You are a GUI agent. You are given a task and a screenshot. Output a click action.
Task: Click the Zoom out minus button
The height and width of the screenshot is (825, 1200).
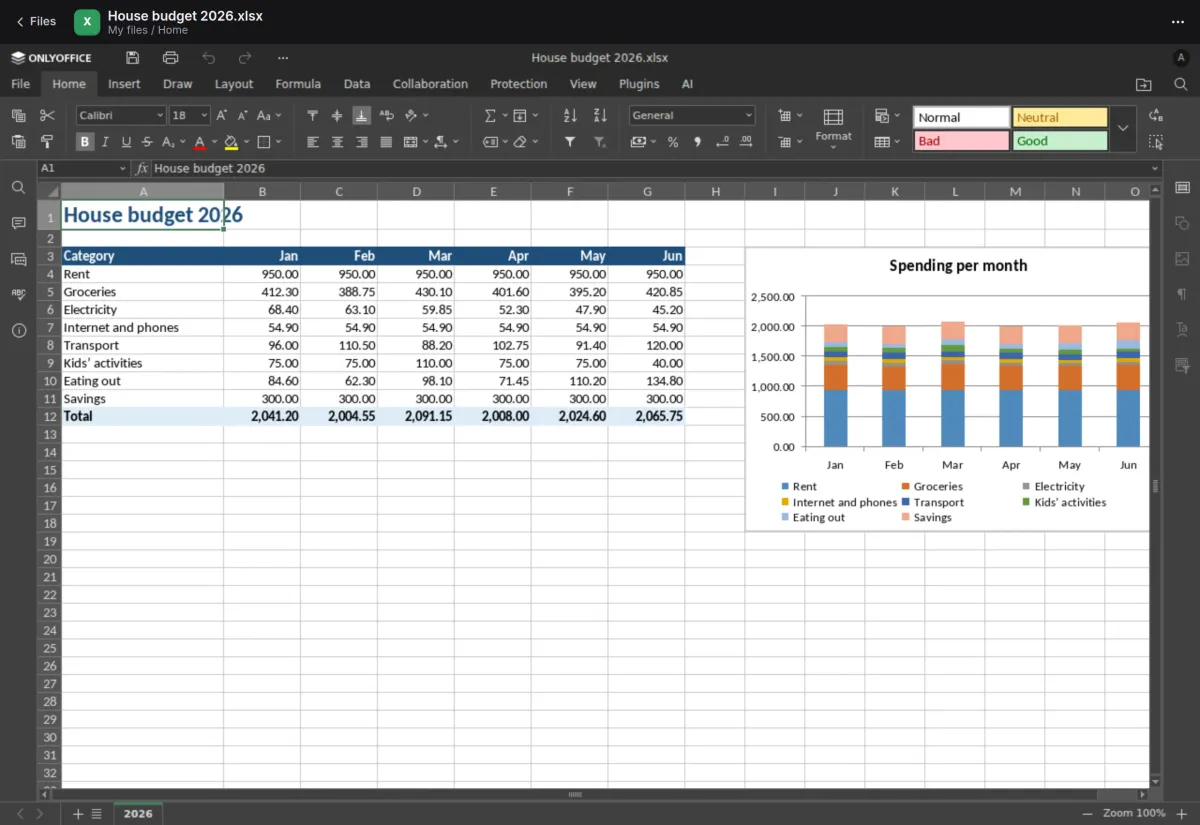pos(1087,814)
